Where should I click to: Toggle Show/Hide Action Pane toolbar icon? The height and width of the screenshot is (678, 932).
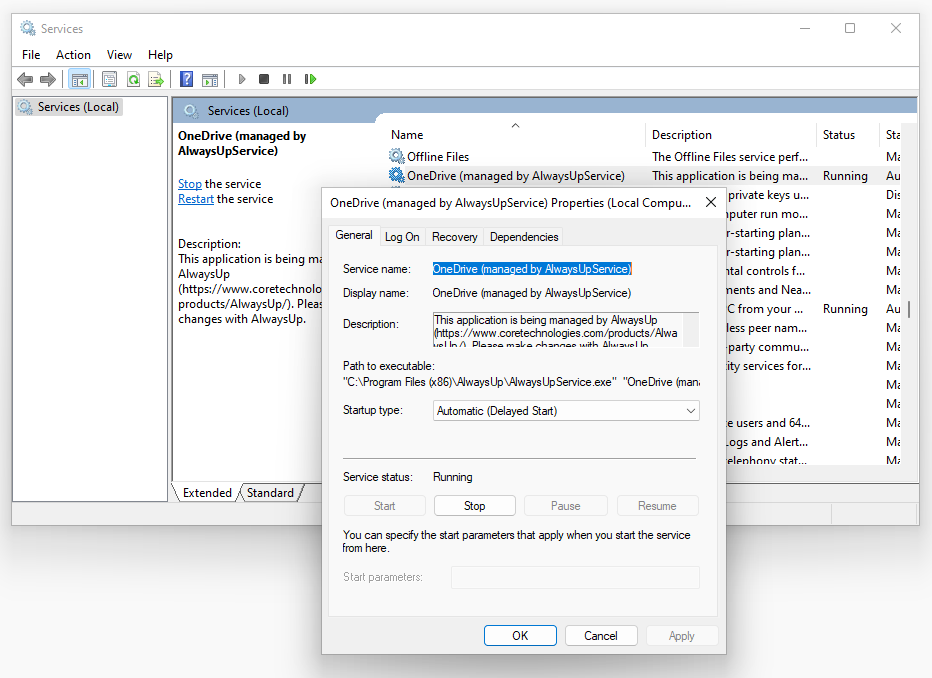pyautogui.click(x=210, y=79)
